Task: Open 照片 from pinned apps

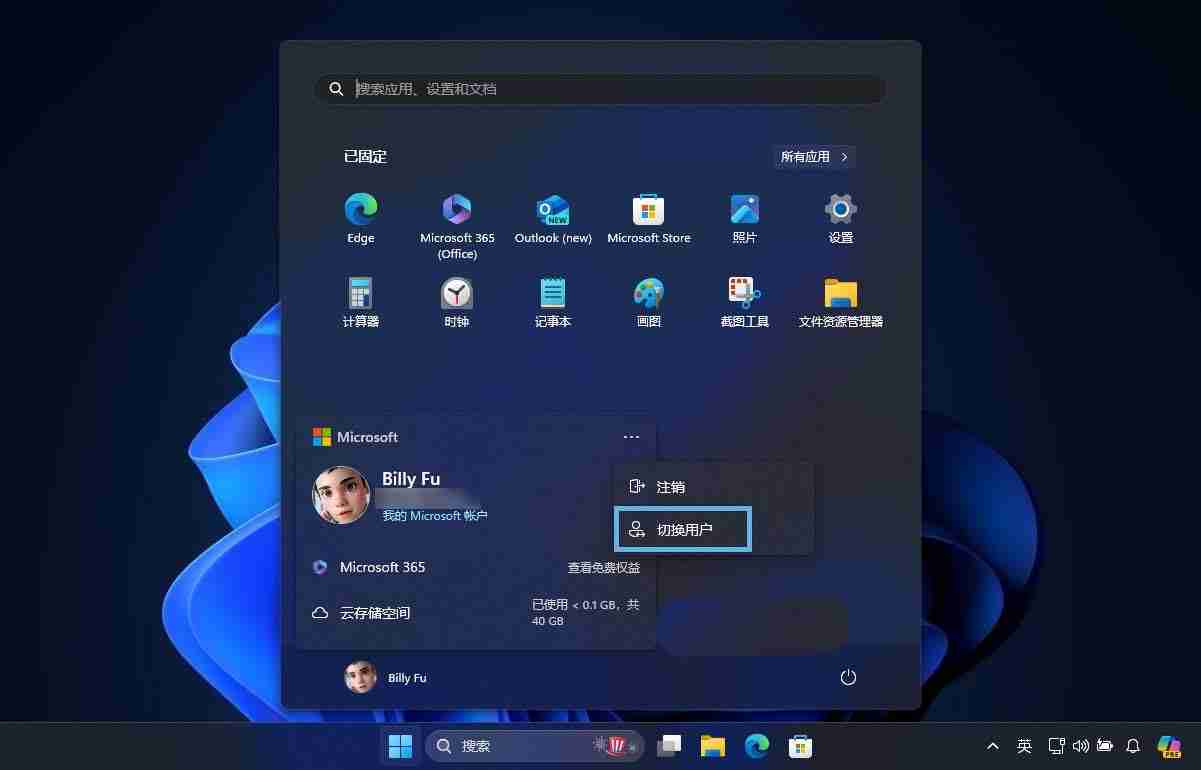Action: [x=744, y=212]
